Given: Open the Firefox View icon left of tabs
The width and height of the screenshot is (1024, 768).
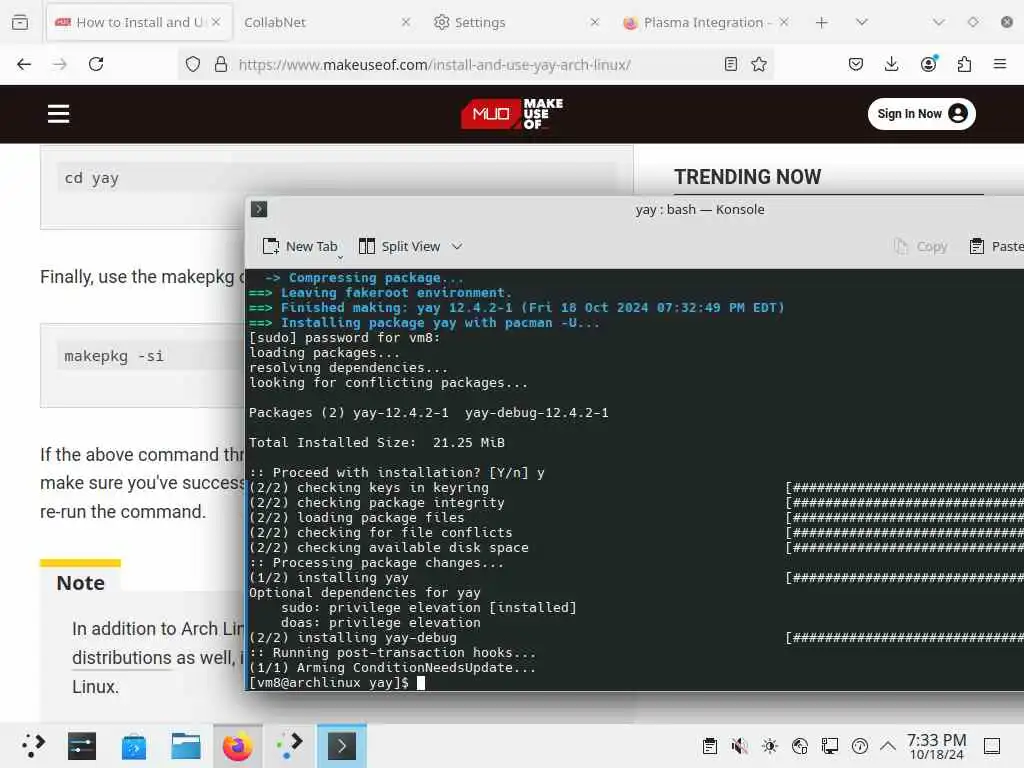Looking at the screenshot, I should [20, 22].
